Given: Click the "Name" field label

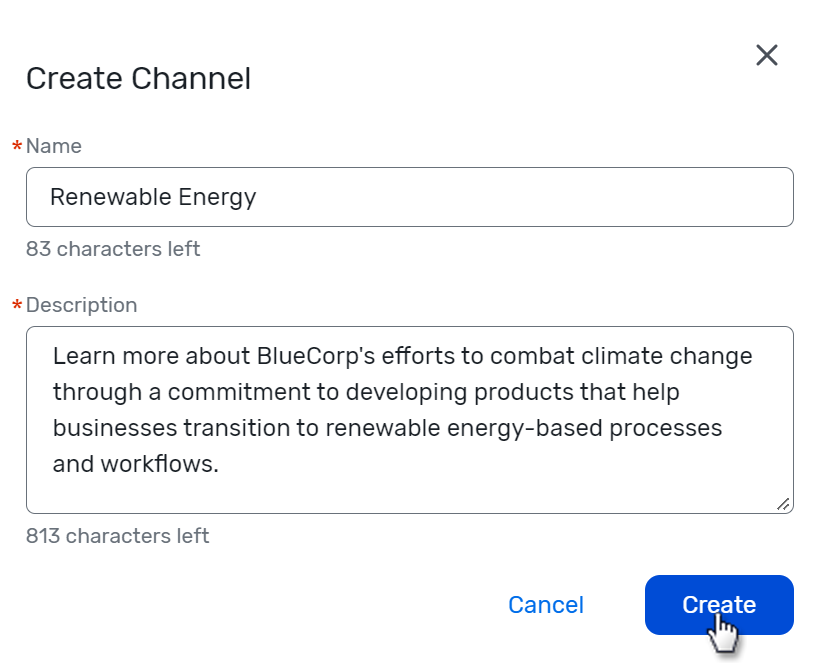Looking at the screenshot, I should (x=54, y=146).
